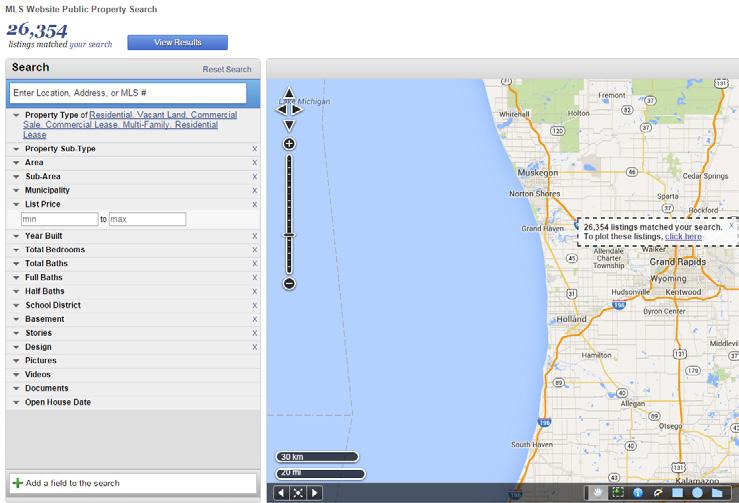Remove the Basement search field

coord(255,319)
